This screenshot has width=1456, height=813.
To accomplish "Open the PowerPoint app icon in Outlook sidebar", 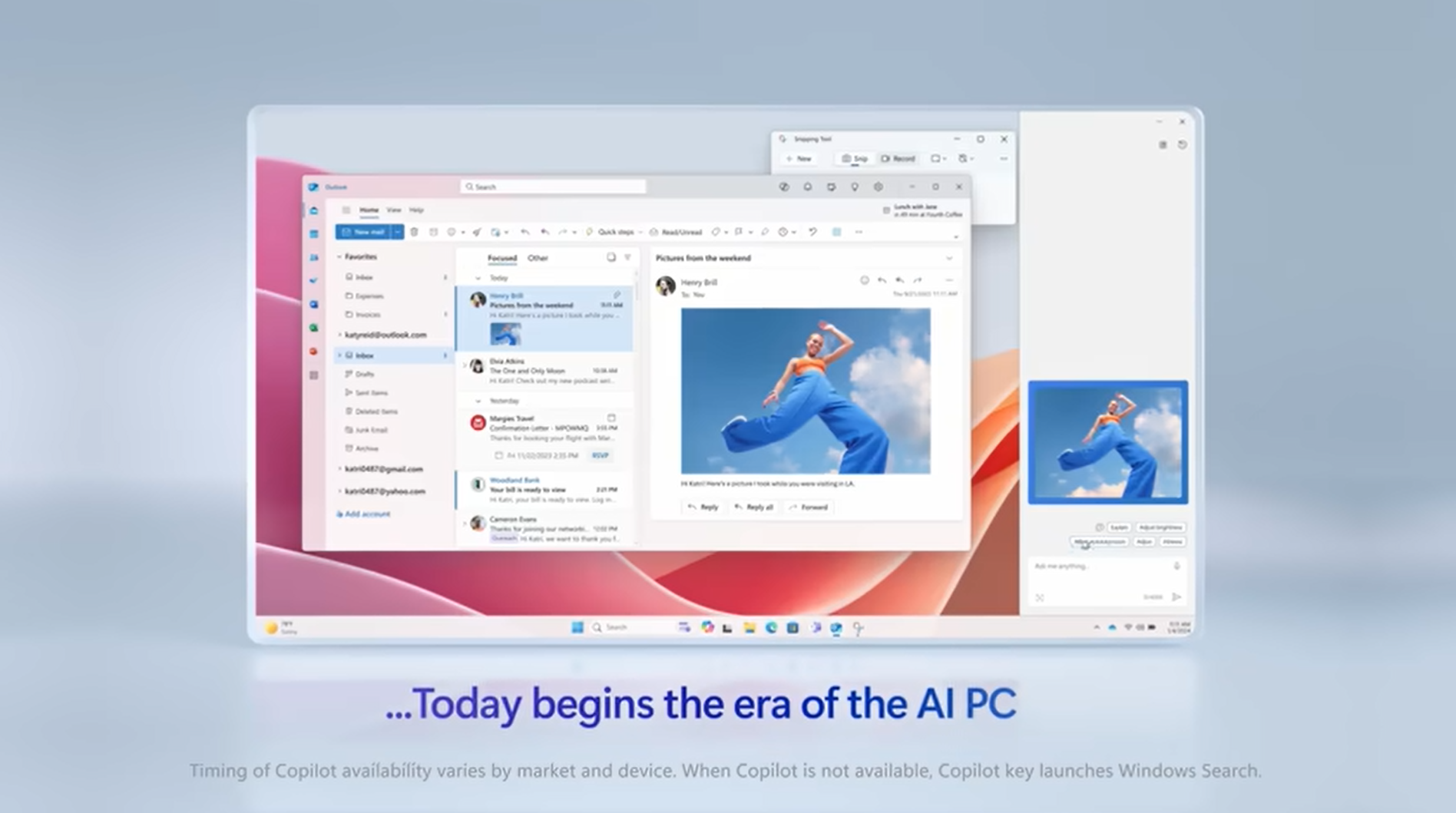I will click(314, 352).
